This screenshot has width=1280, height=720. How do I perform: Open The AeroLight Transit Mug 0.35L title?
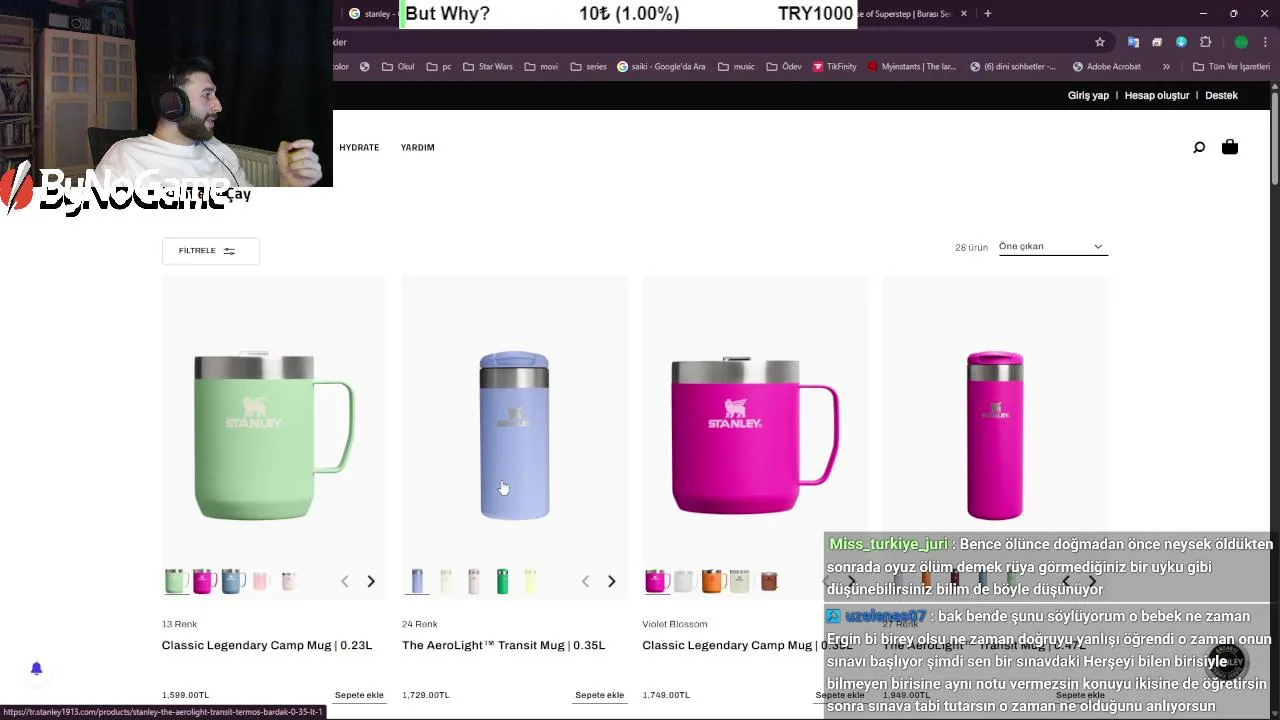coord(503,646)
